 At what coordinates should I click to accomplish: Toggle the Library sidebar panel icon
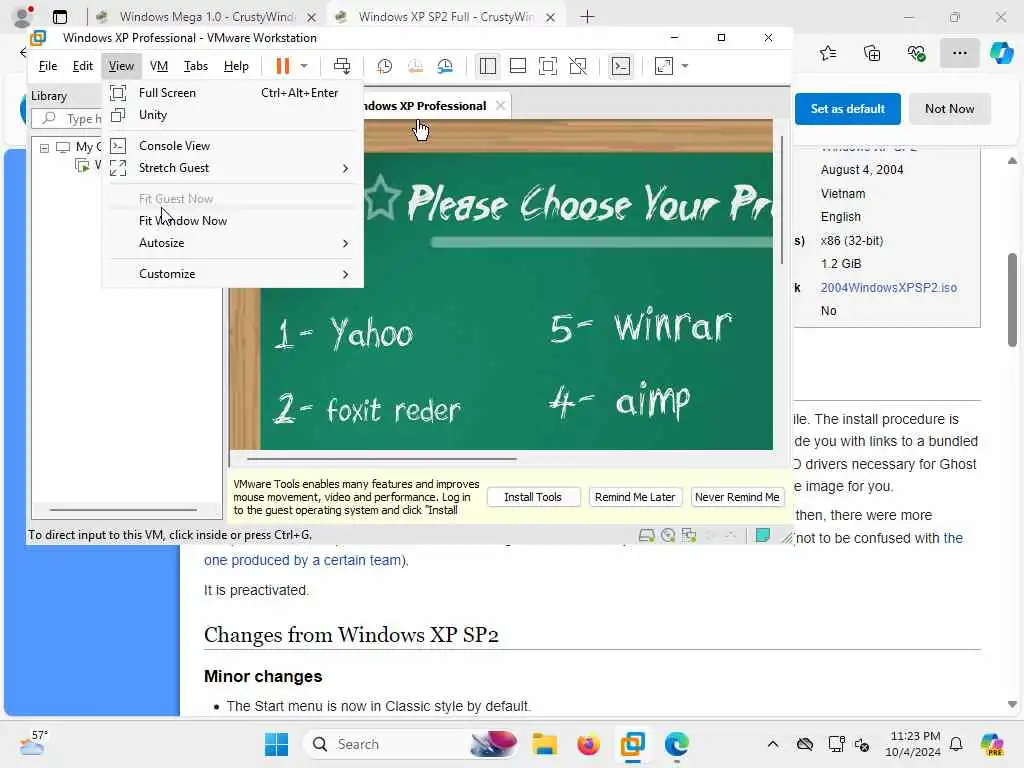pyautogui.click(x=488, y=66)
